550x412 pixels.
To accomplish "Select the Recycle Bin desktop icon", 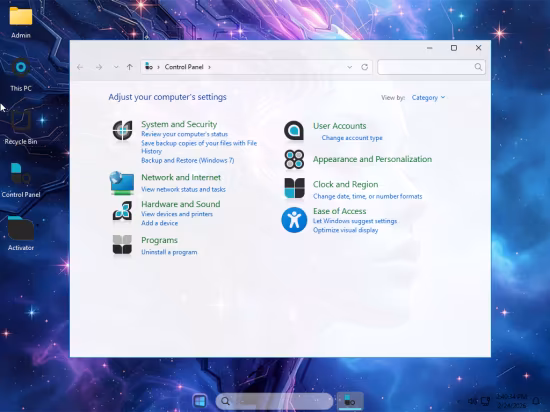I will point(21,128).
